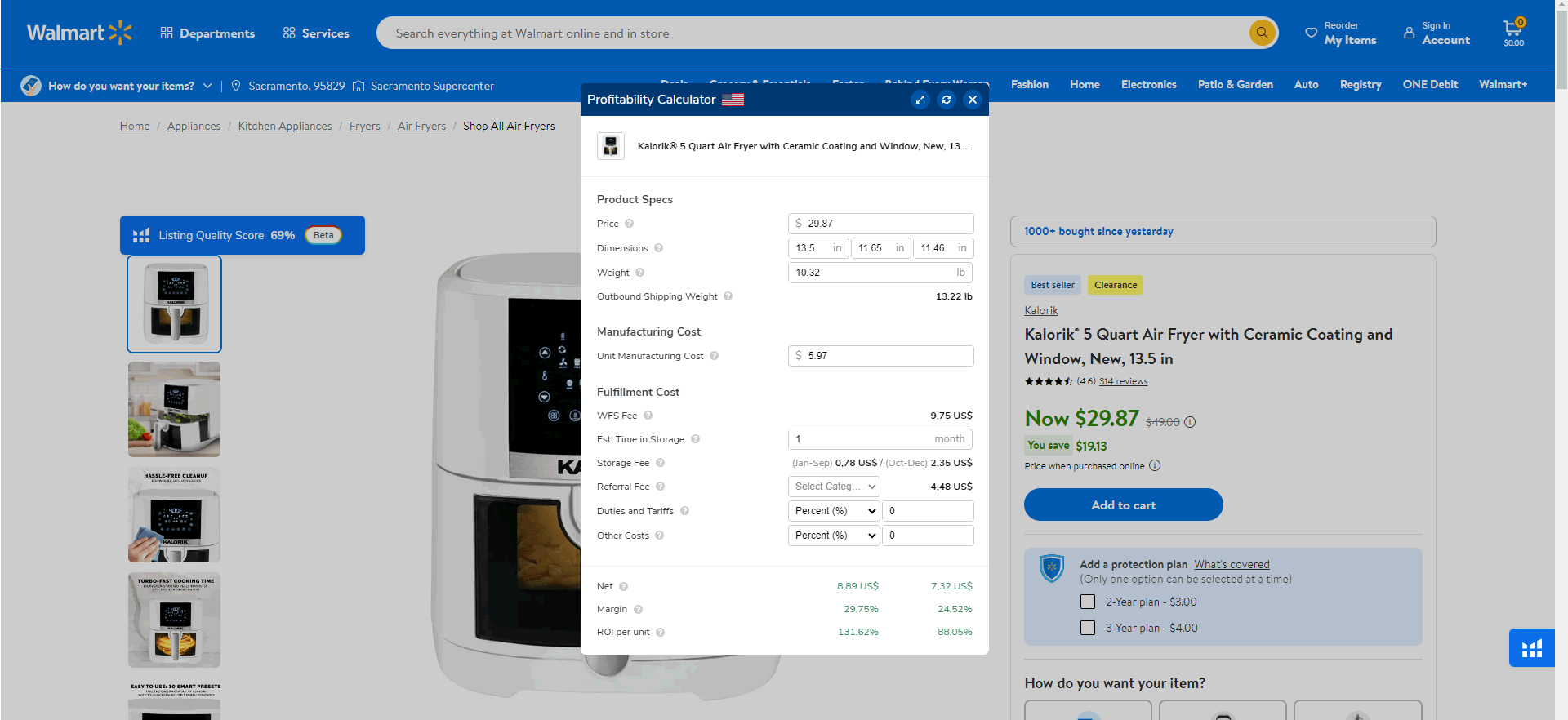Click the Sacramento Supercenter store link
This screenshot has width=1568, height=720.
432,86
